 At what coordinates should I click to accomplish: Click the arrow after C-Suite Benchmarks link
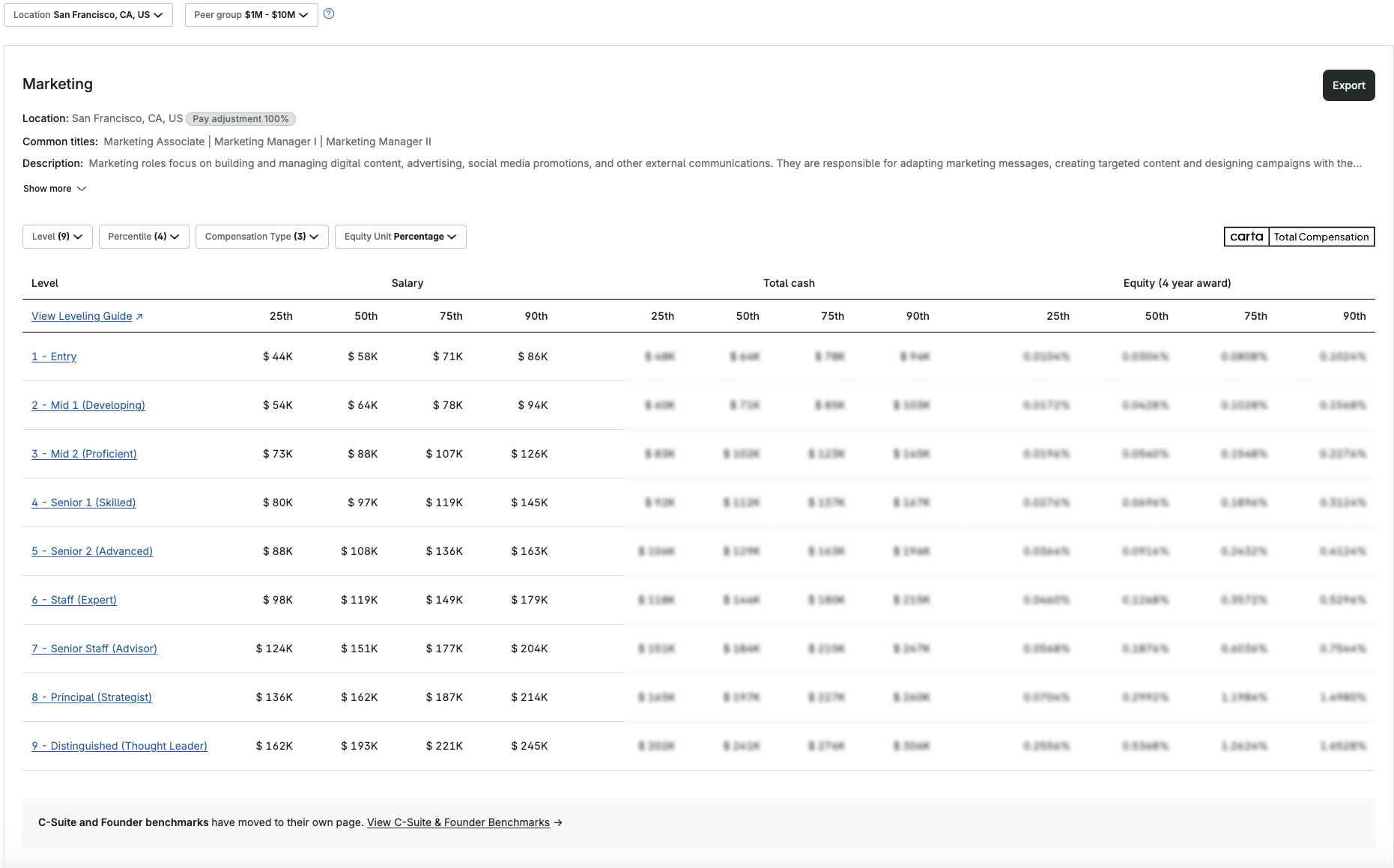pyautogui.click(x=558, y=822)
